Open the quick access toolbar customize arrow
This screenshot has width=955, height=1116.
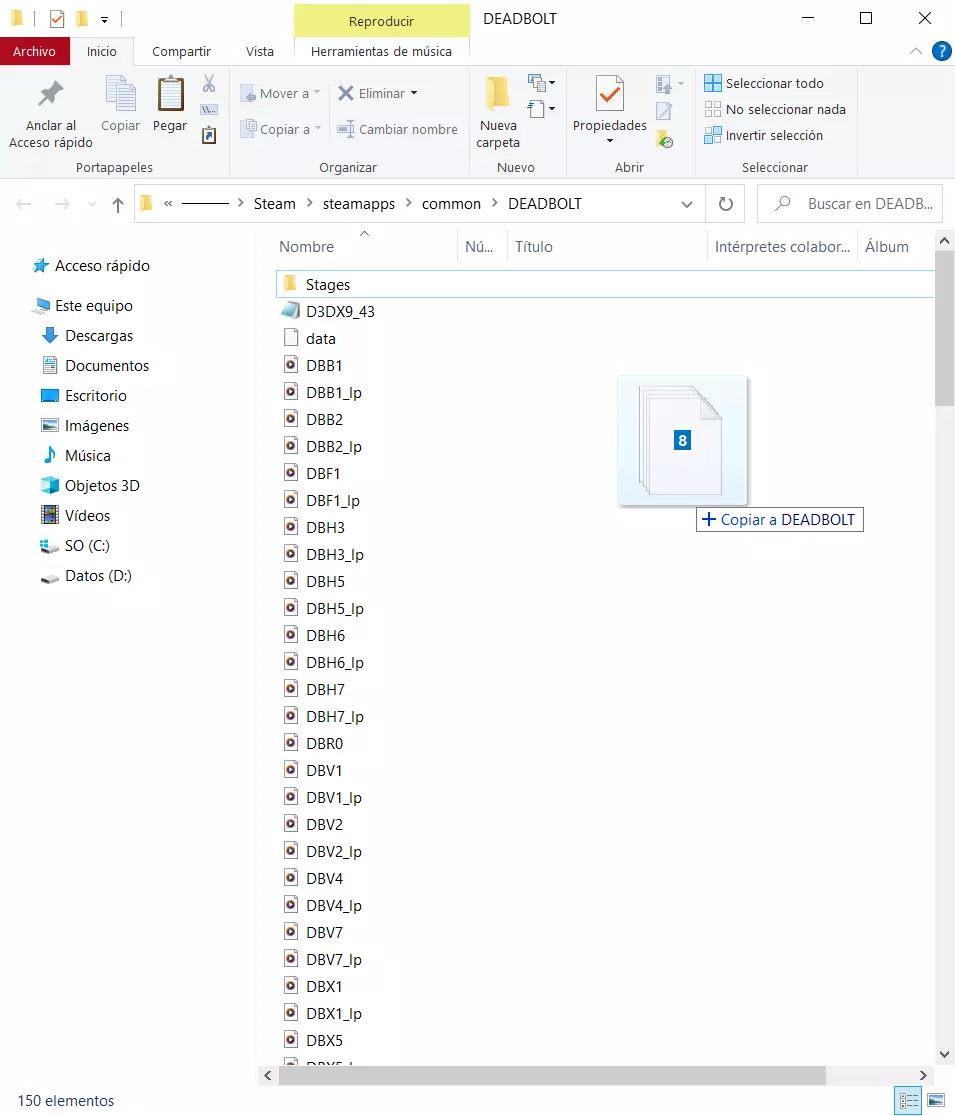coord(104,19)
